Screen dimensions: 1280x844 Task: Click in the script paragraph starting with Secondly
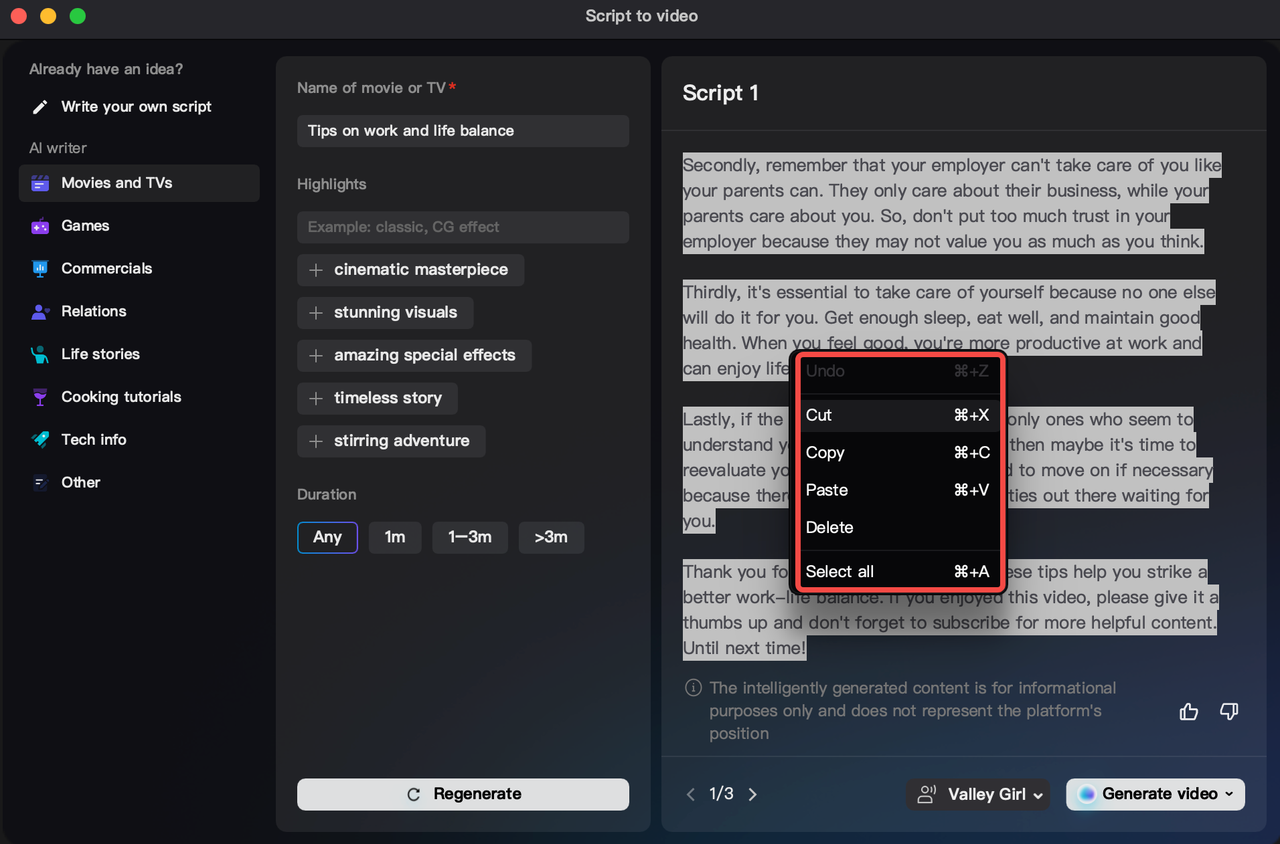[x=951, y=203]
